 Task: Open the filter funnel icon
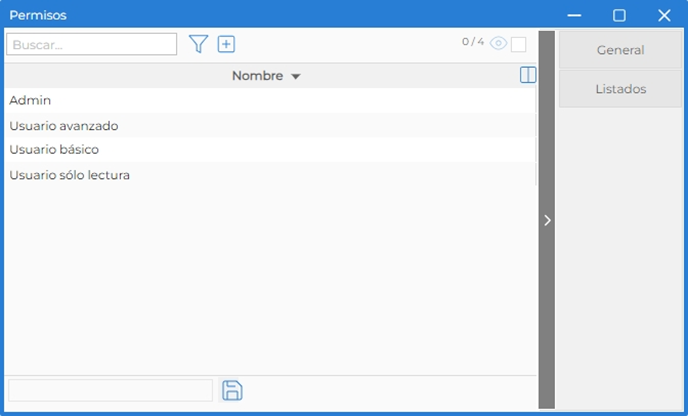(198, 44)
